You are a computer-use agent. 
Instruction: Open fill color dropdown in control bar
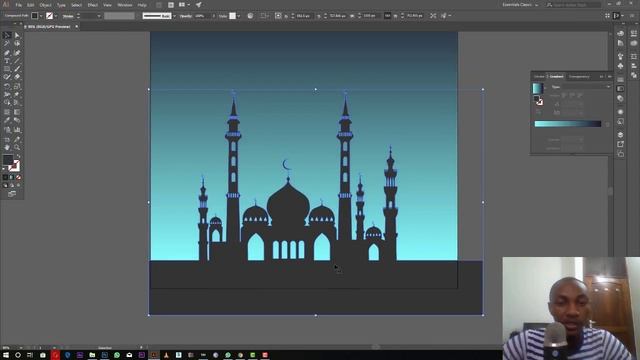click(x=41, y=16)
